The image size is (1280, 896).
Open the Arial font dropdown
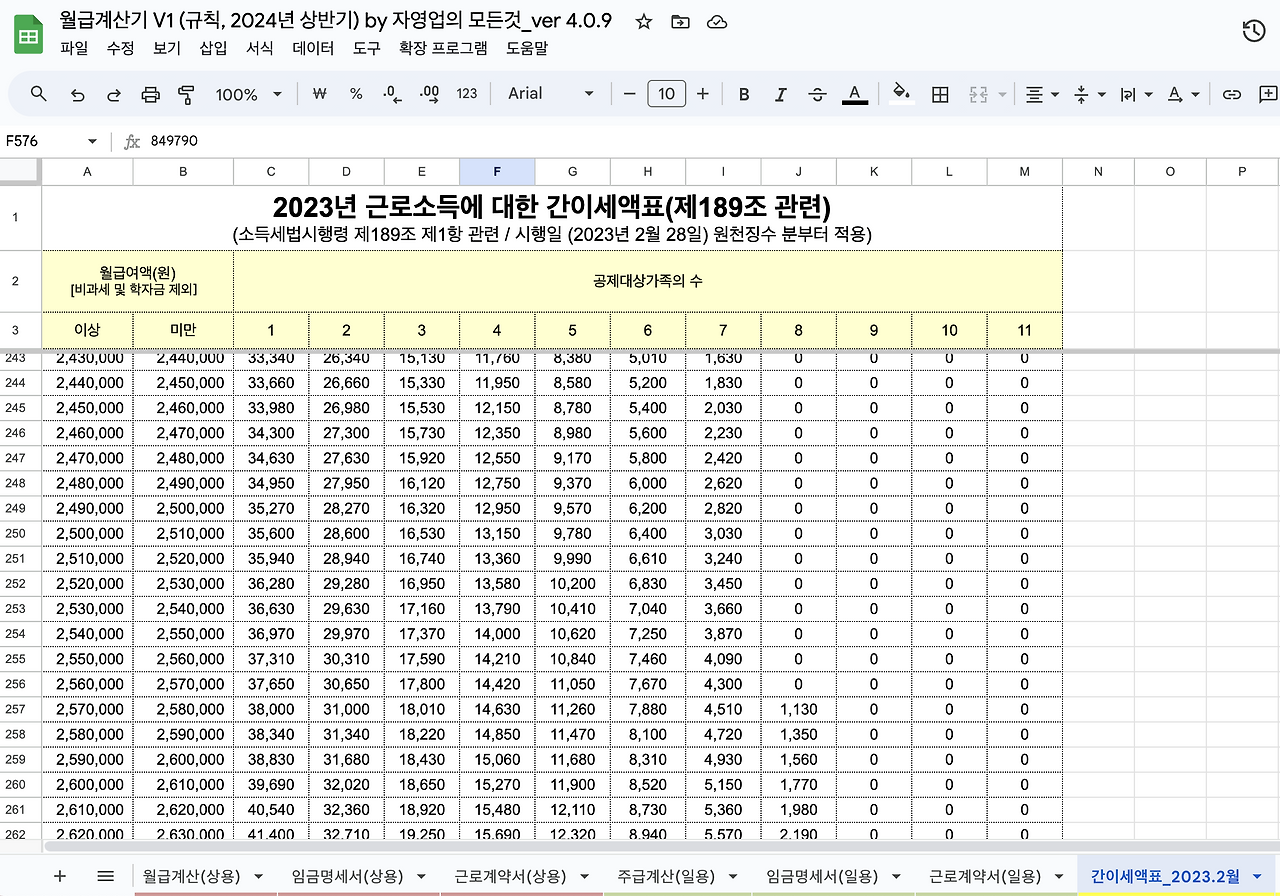click(x=551, y=94)
